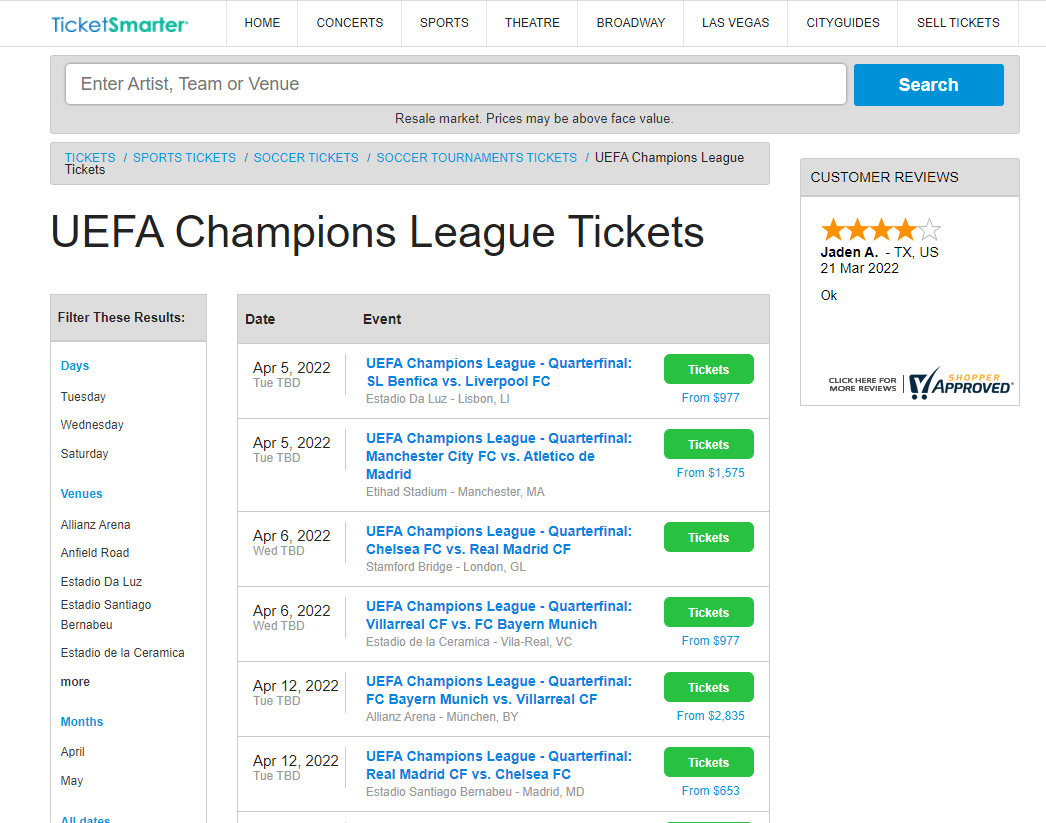The height and width of the screenshot is (823, 1046).
Task: Open Manchester City vs. Atletico de Madrid event
Action: [x=498, y=456]
